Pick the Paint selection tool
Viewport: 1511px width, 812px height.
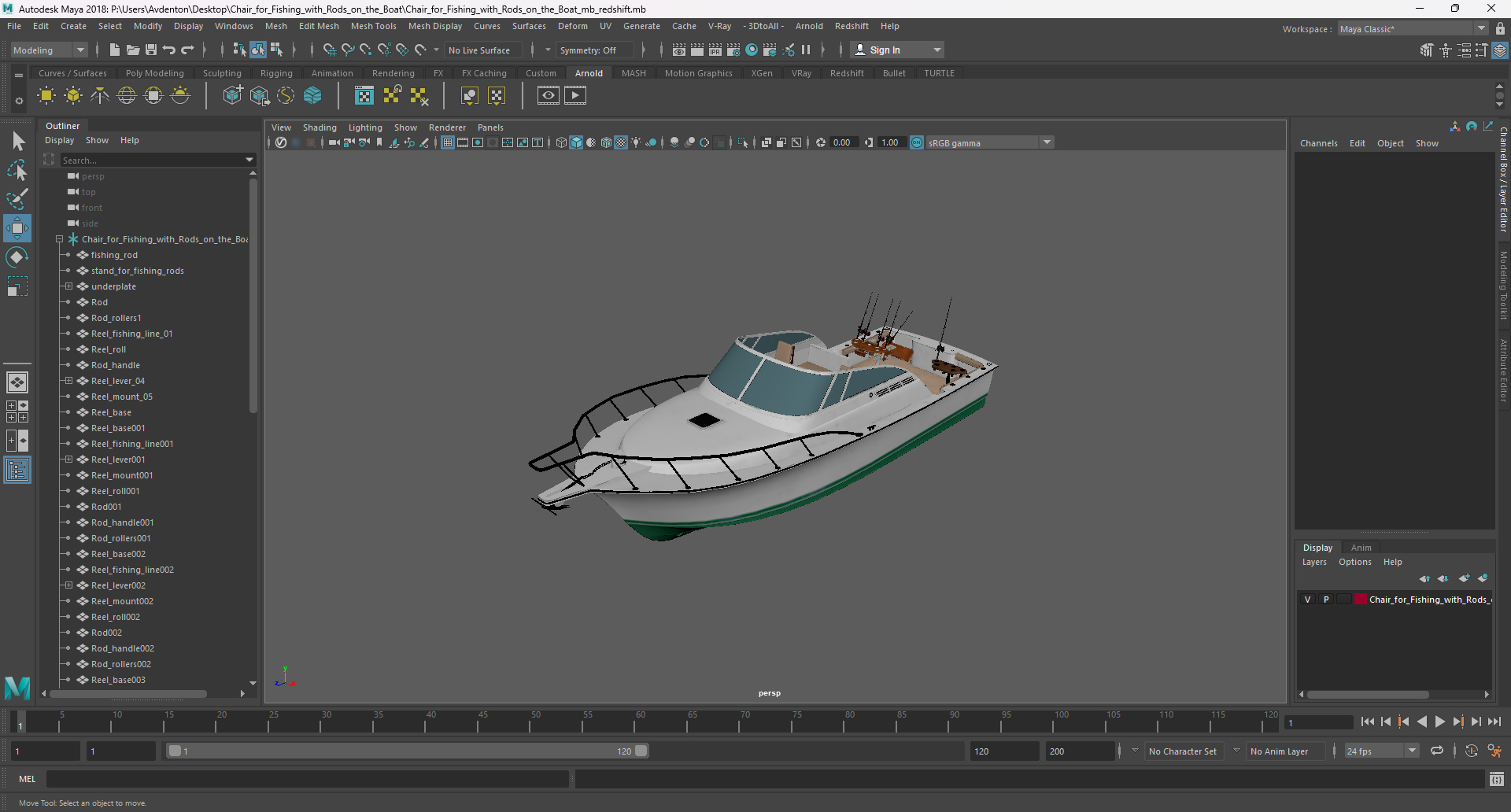pyautogui.click(x=17, y=198)
